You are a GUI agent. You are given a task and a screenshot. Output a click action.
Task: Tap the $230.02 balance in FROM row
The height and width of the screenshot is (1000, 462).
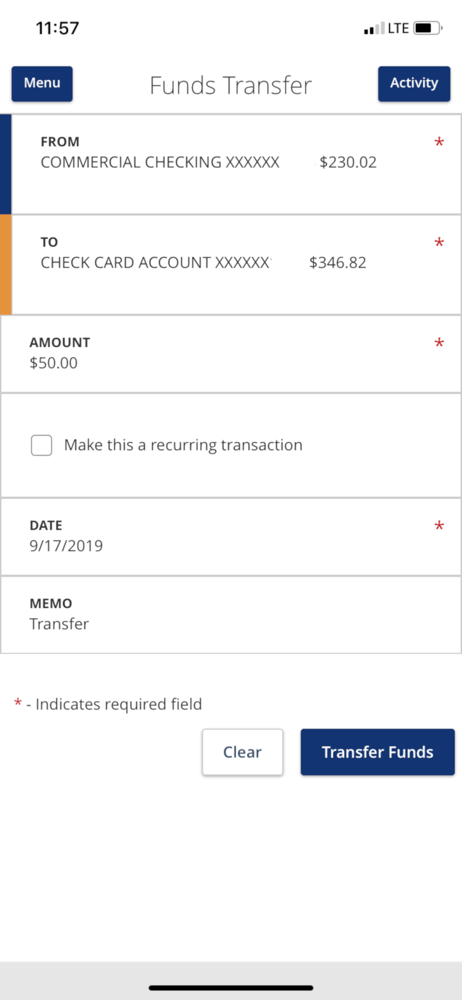348,163
